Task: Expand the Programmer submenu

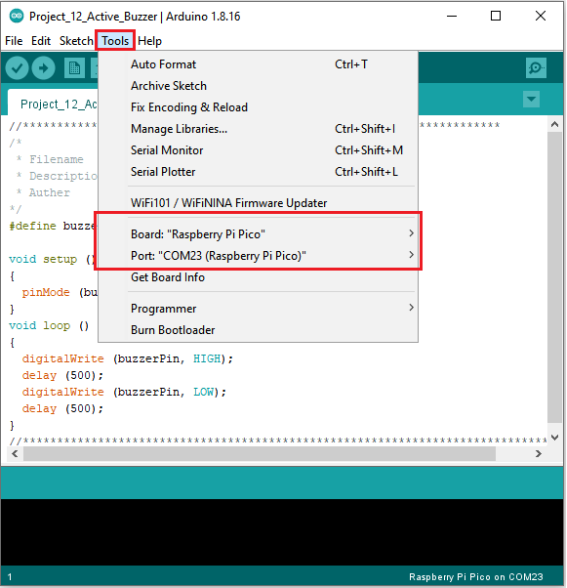Action: pos(273,308)
